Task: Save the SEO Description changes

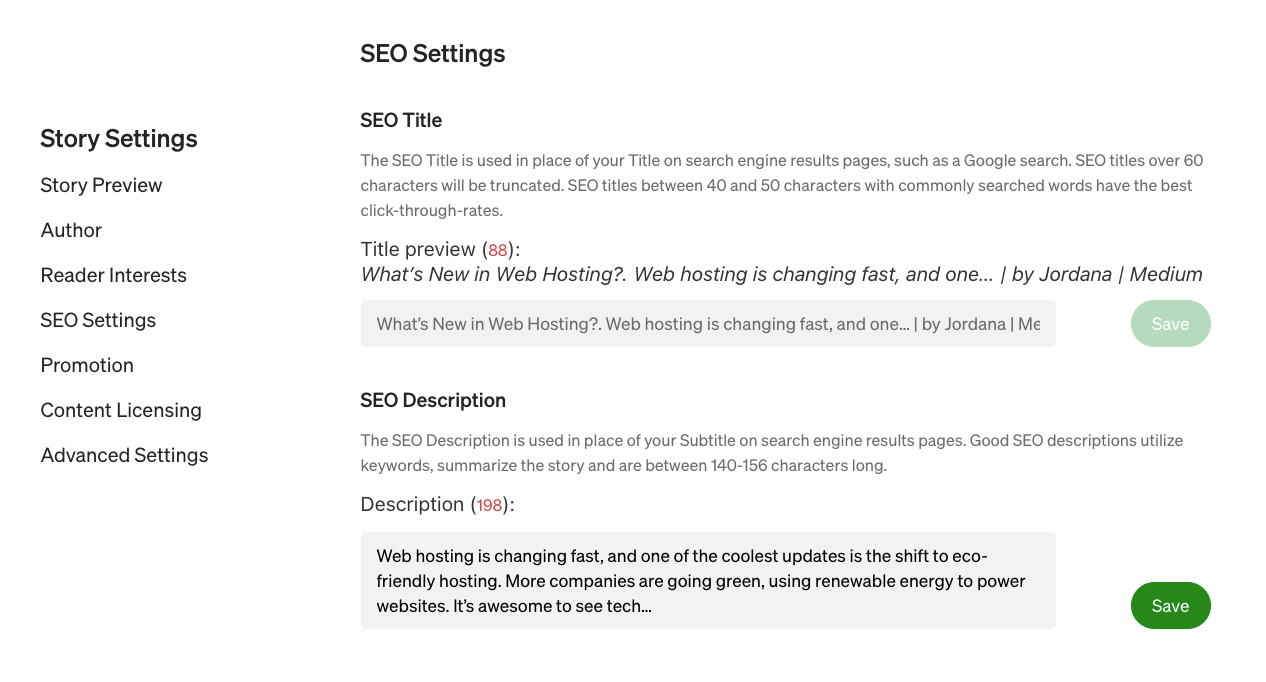Action: (1170, 605)
